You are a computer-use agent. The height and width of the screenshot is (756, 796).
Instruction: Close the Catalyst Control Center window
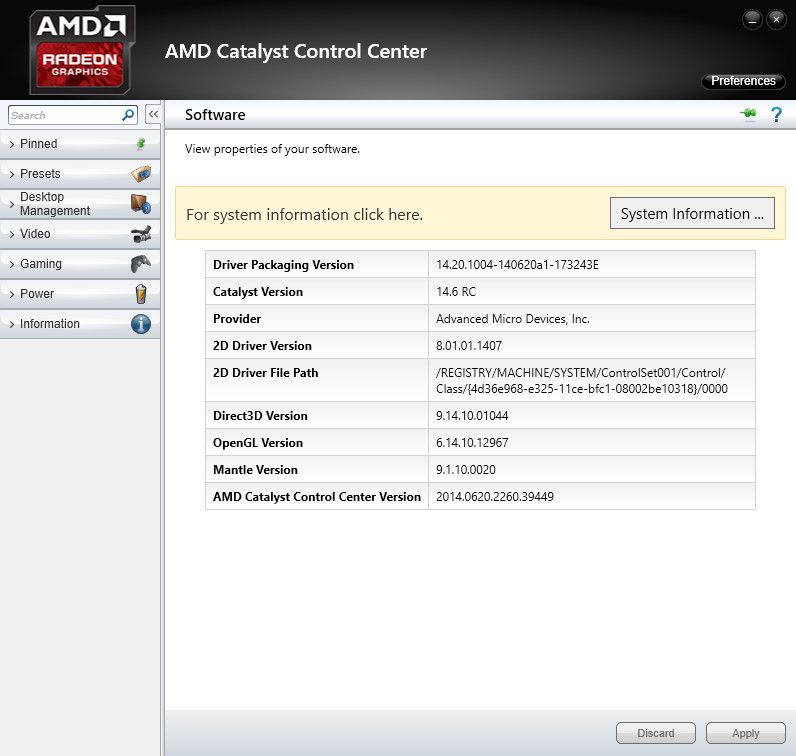776,20
